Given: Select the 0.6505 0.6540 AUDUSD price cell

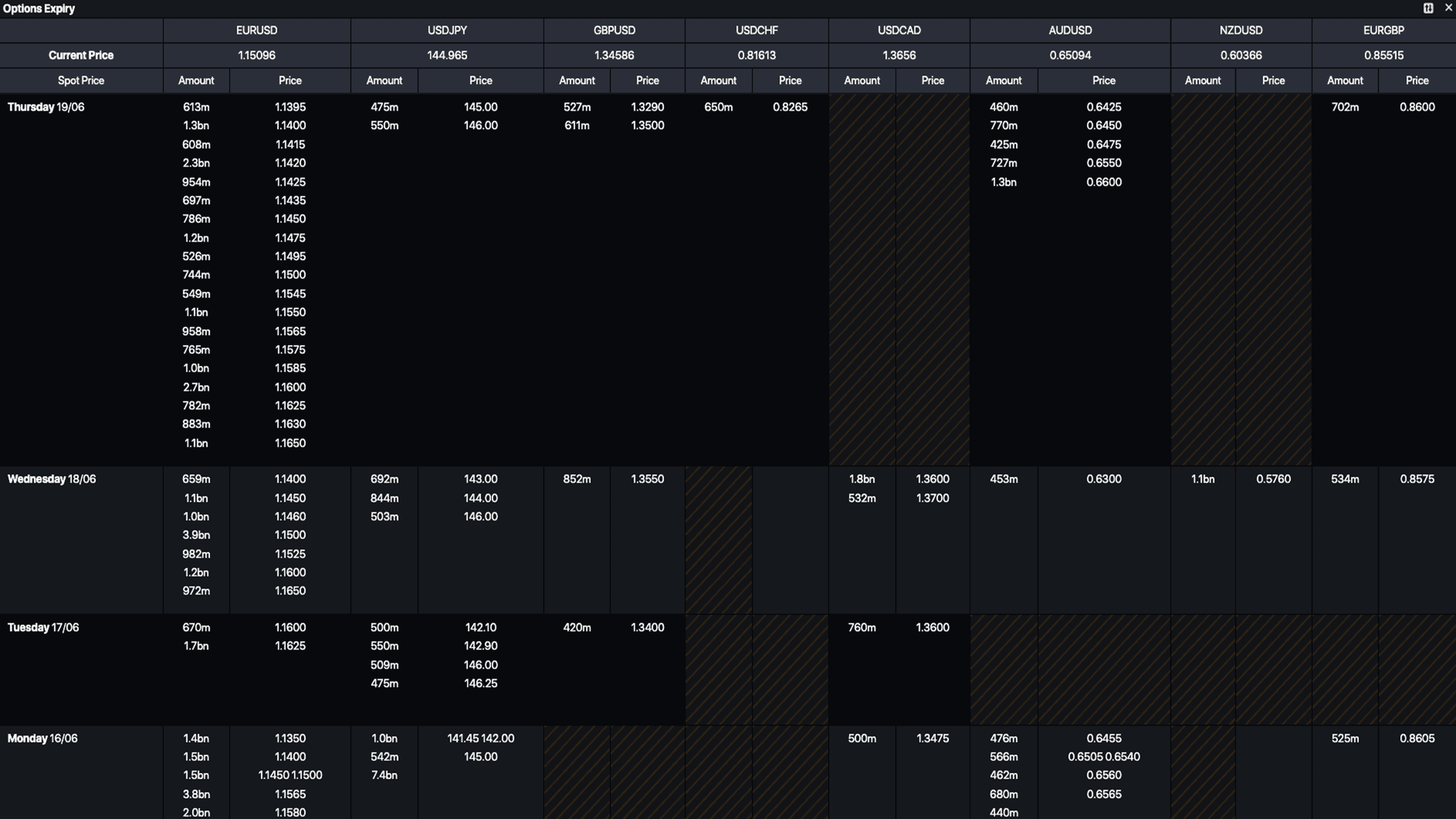Looking at the screenshot, I should (x=1104, y=757).
